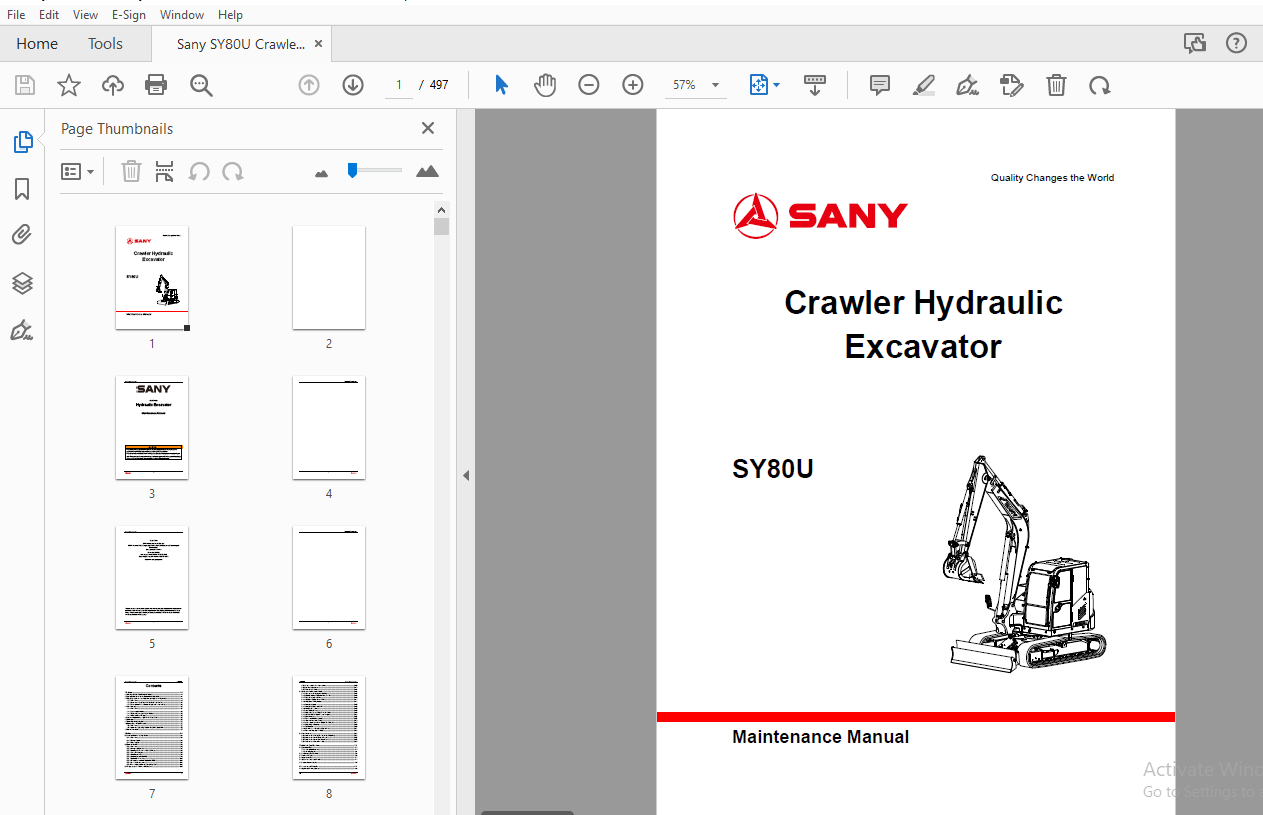
Task: Rotate thumbnails clockwise
Action: point(233,172)
